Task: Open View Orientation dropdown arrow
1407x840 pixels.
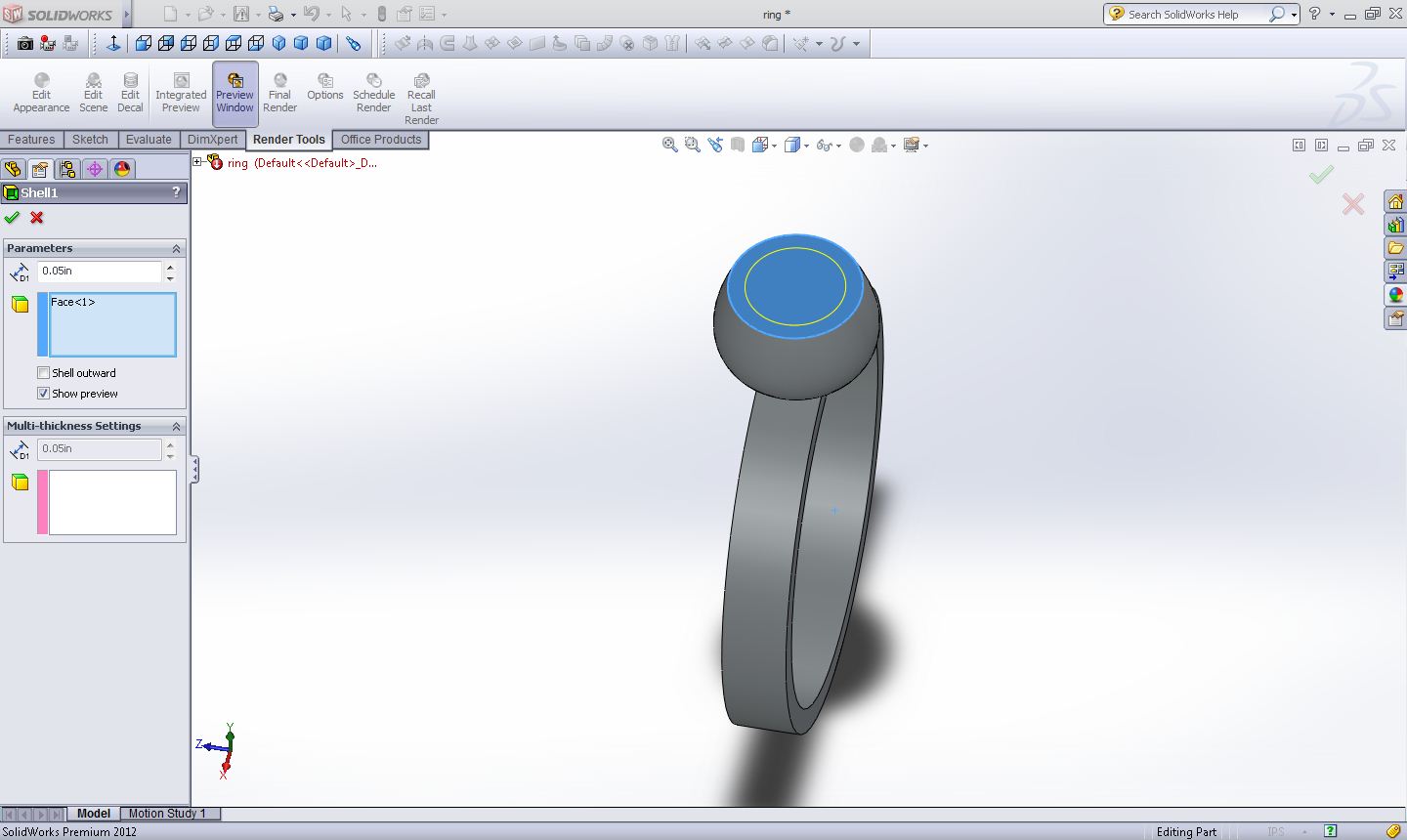Action: (x=775, y=146)
